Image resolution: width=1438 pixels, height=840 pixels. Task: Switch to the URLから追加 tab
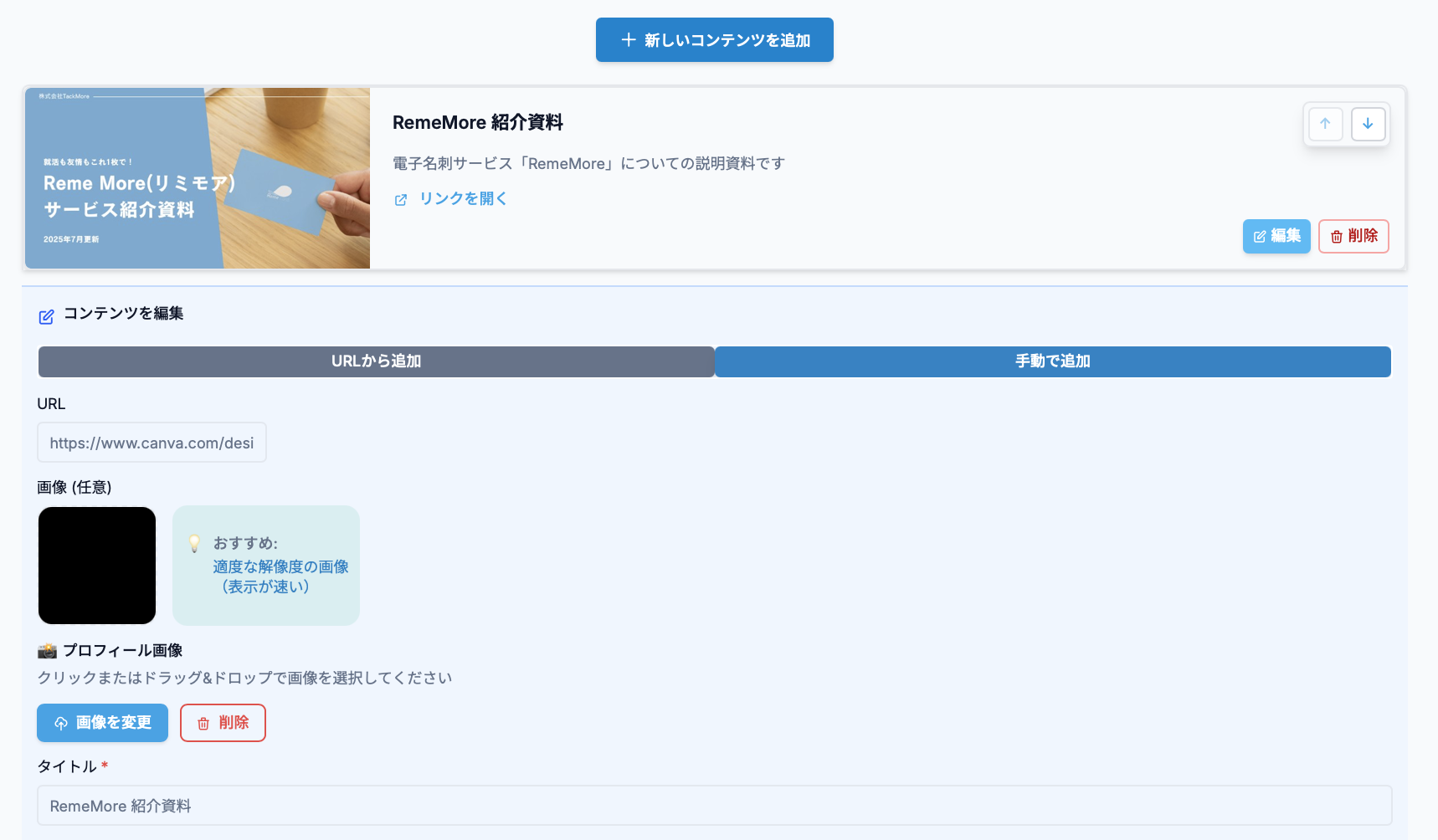tap(376, 361)
